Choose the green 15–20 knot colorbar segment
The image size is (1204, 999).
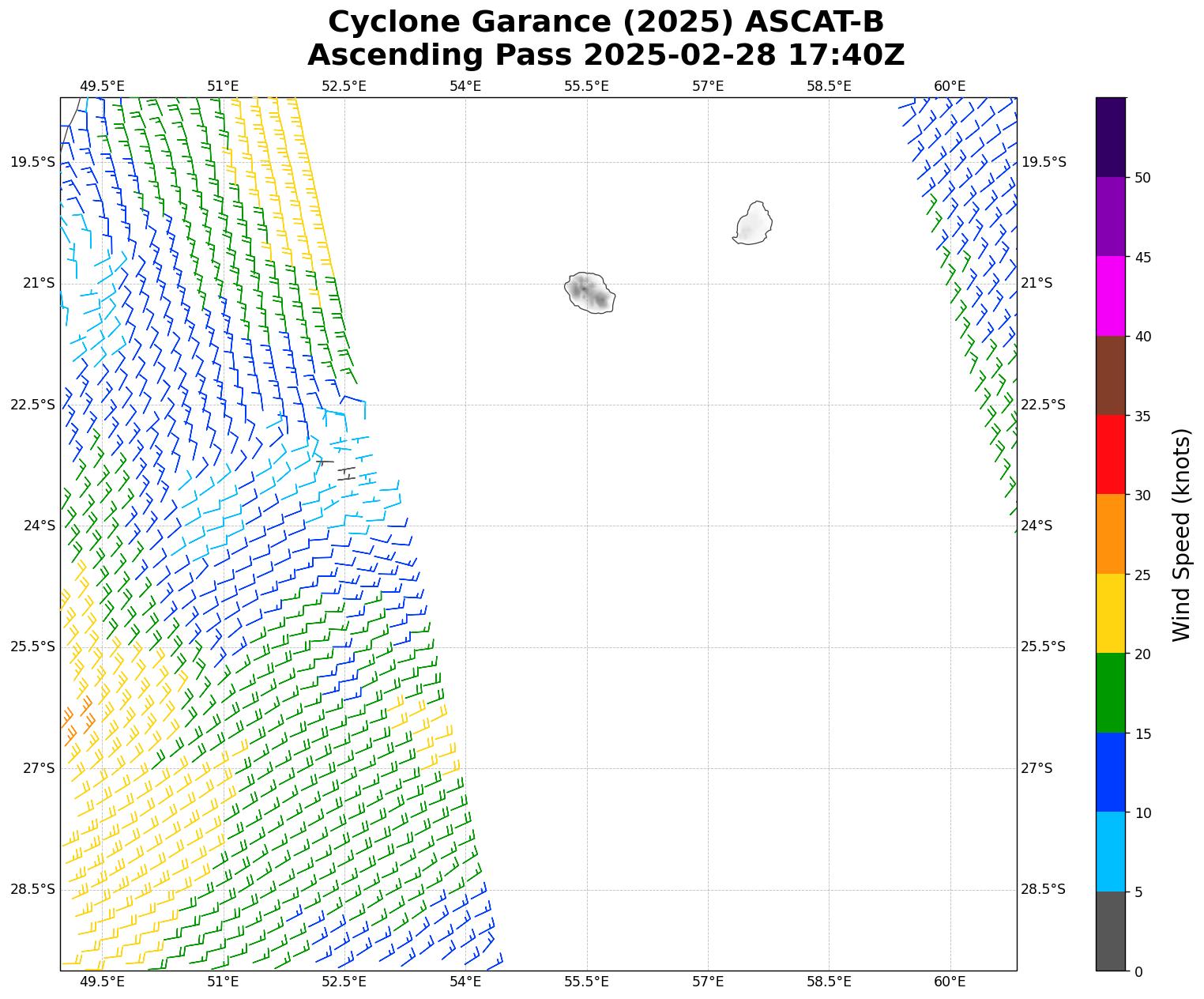coord(1110,692)
